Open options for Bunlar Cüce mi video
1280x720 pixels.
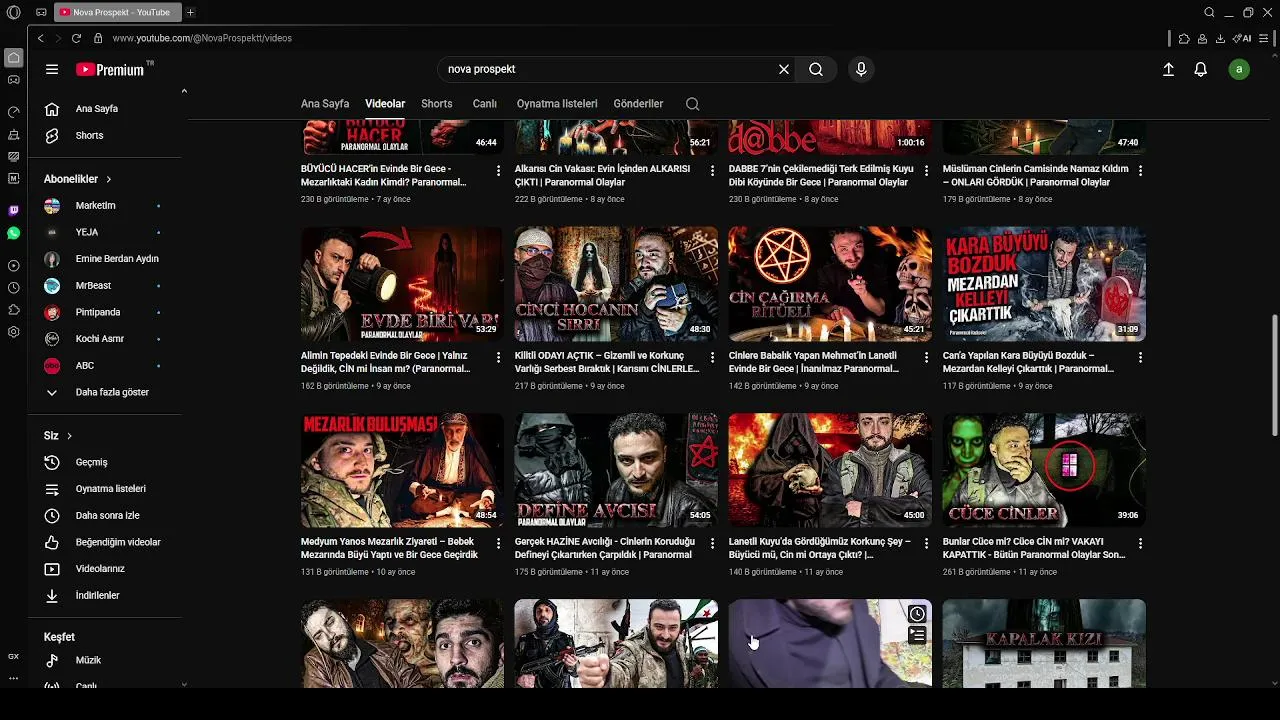click(1140, 544)
